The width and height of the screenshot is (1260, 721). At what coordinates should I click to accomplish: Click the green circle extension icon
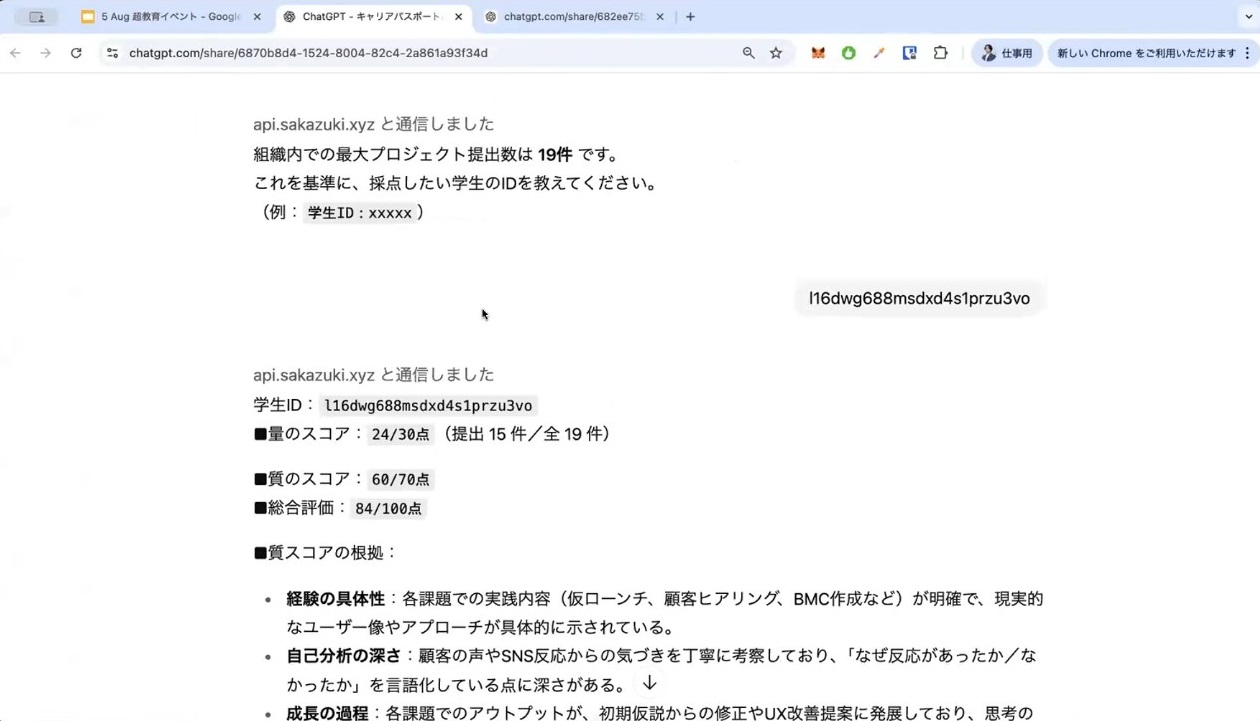pos(848,53)
